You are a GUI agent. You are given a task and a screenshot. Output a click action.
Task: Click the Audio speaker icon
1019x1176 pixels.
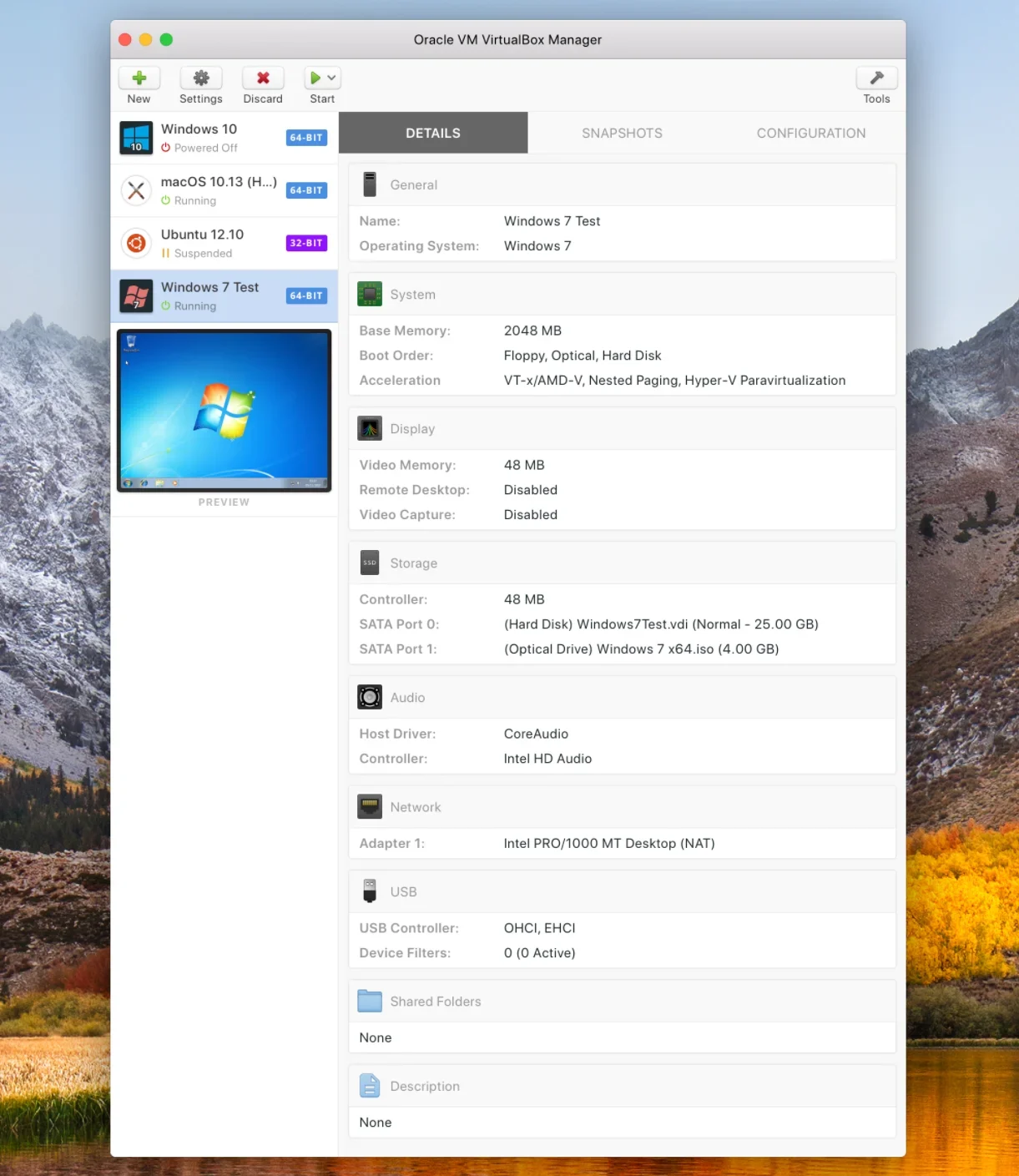pyautogui.click(x=370, y=697)
